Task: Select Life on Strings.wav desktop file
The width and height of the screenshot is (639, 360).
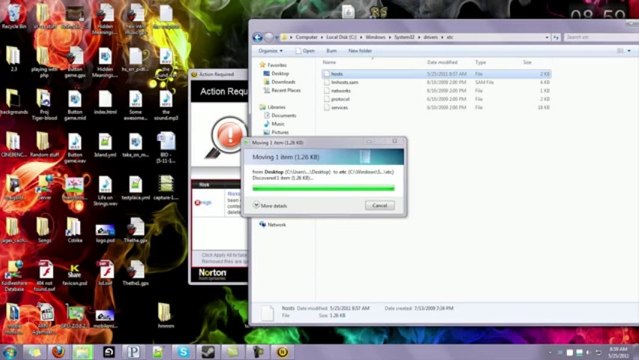Action: tap(105, 191)
